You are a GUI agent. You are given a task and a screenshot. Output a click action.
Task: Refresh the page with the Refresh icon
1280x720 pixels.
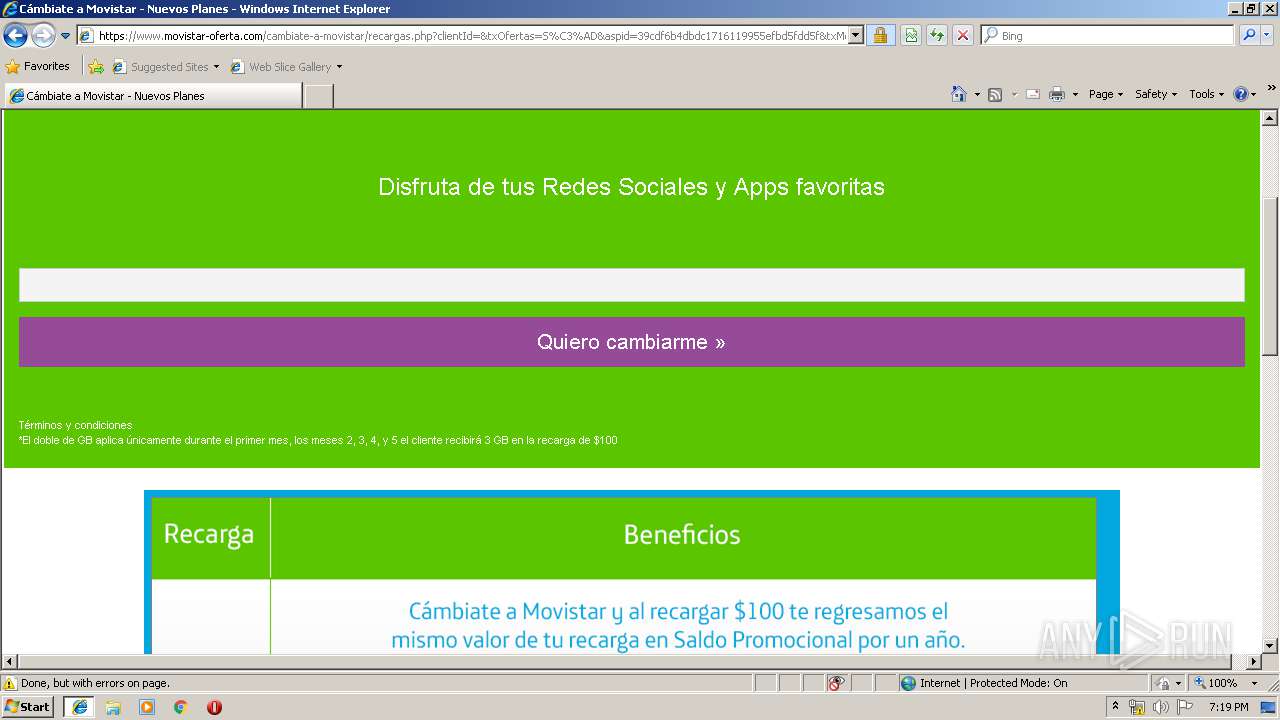(937, 36)
